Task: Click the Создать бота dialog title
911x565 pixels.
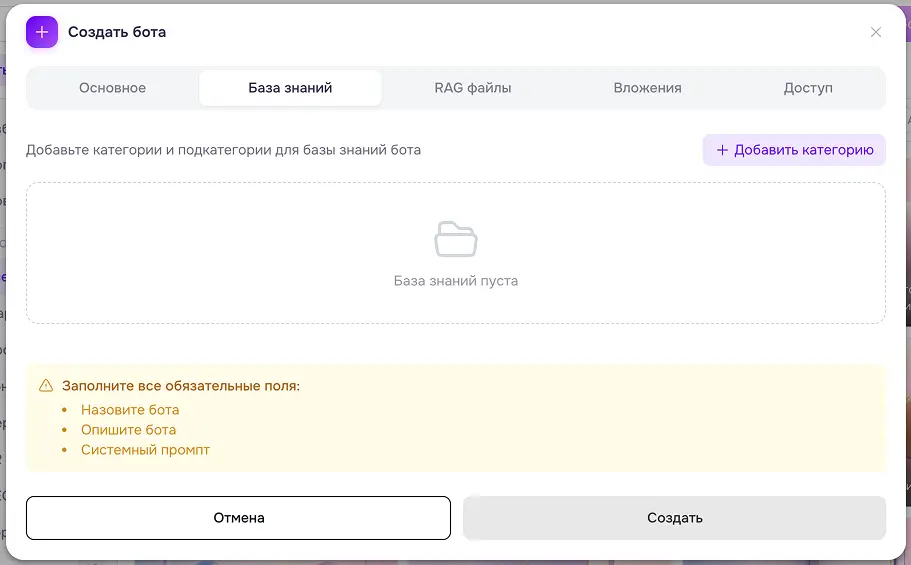Action: 117,32
